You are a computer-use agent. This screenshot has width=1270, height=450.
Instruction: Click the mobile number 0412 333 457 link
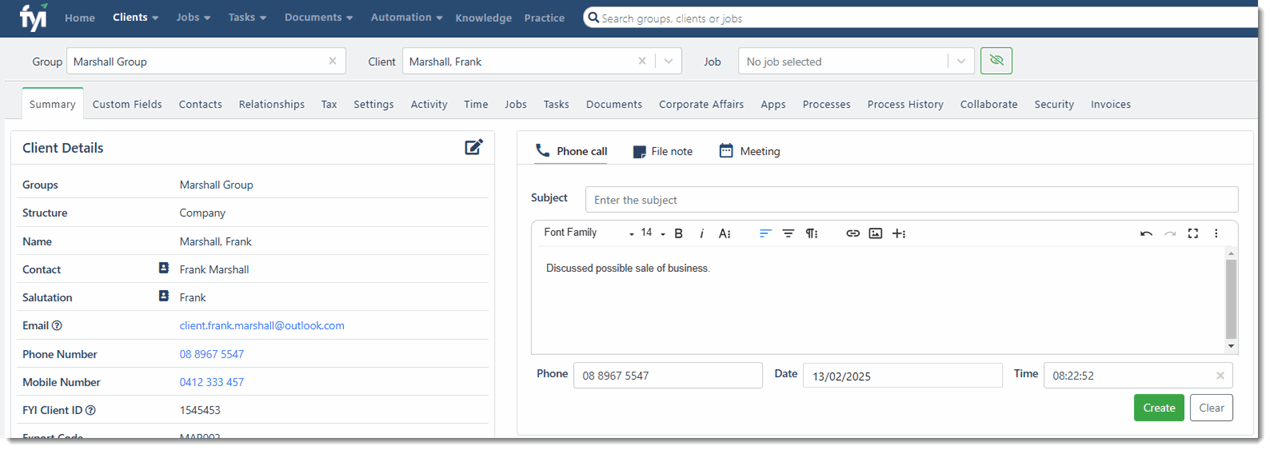click(x=212, y=382)
